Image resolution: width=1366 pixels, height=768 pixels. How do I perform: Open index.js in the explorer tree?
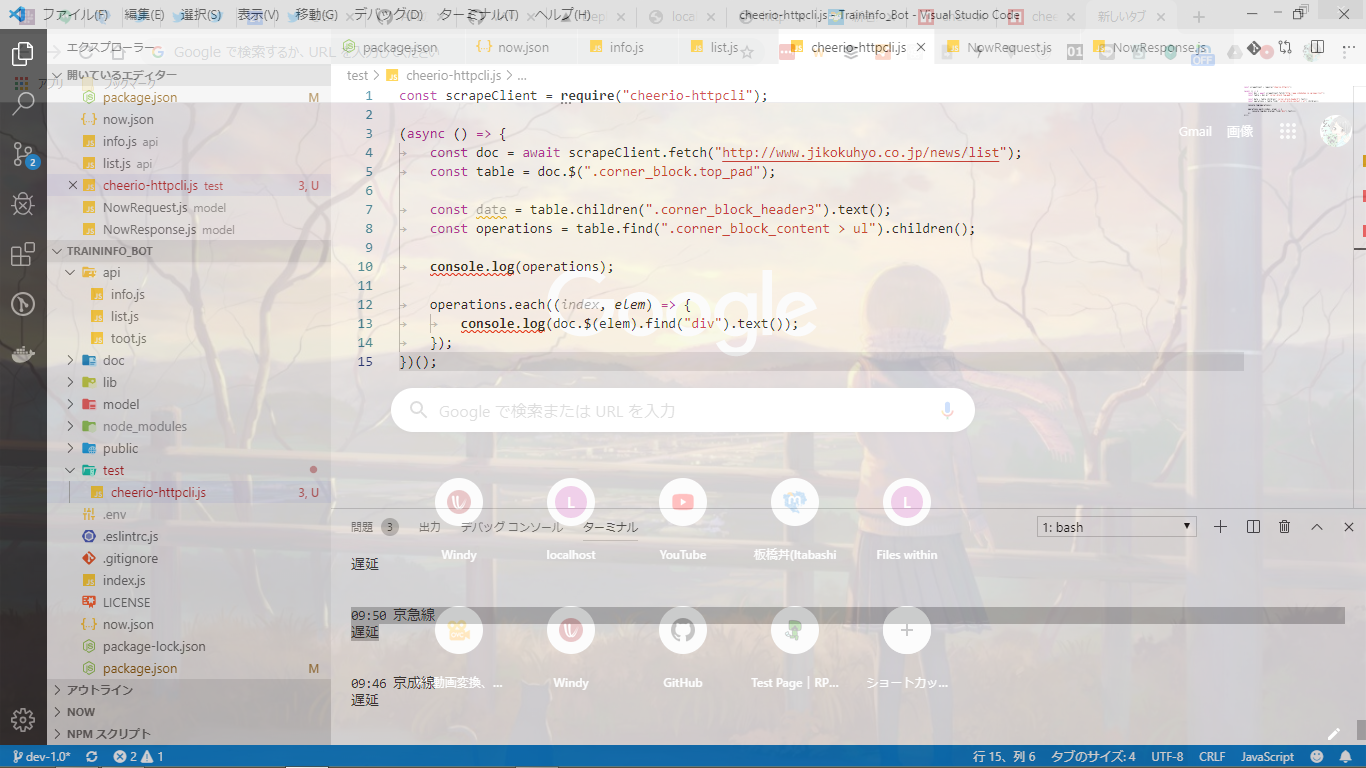coord(123,580)
